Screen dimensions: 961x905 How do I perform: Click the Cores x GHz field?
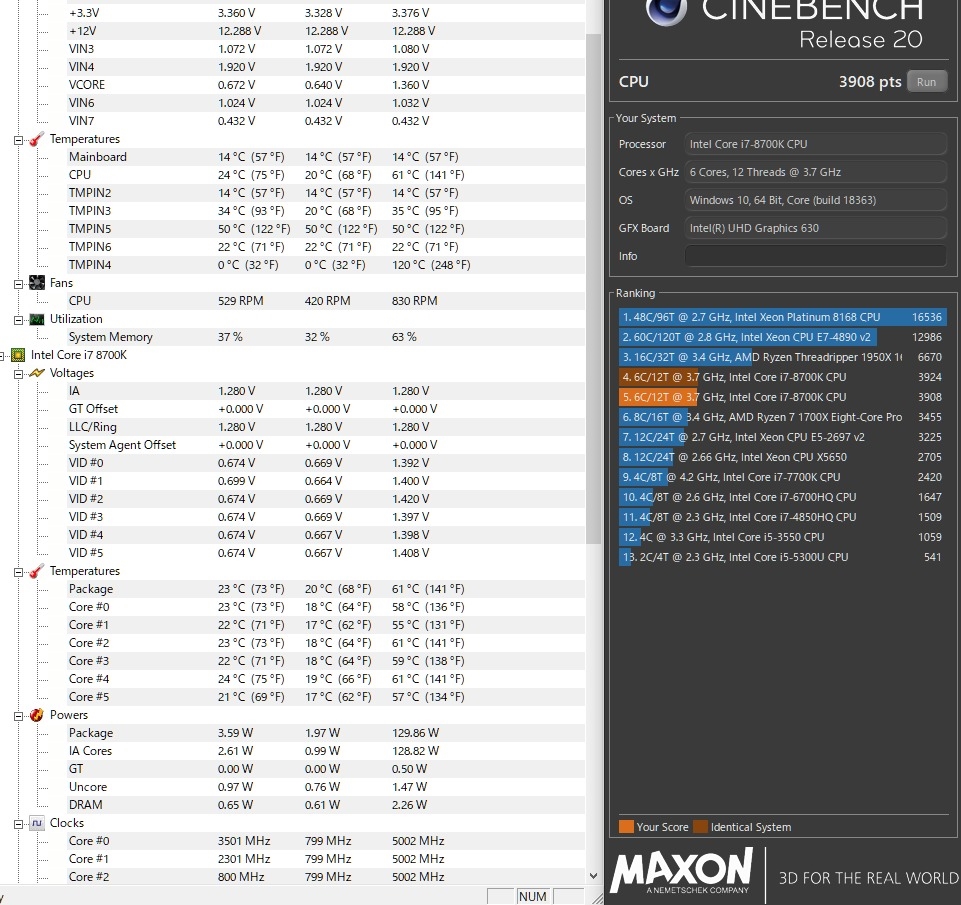point(815,172)
